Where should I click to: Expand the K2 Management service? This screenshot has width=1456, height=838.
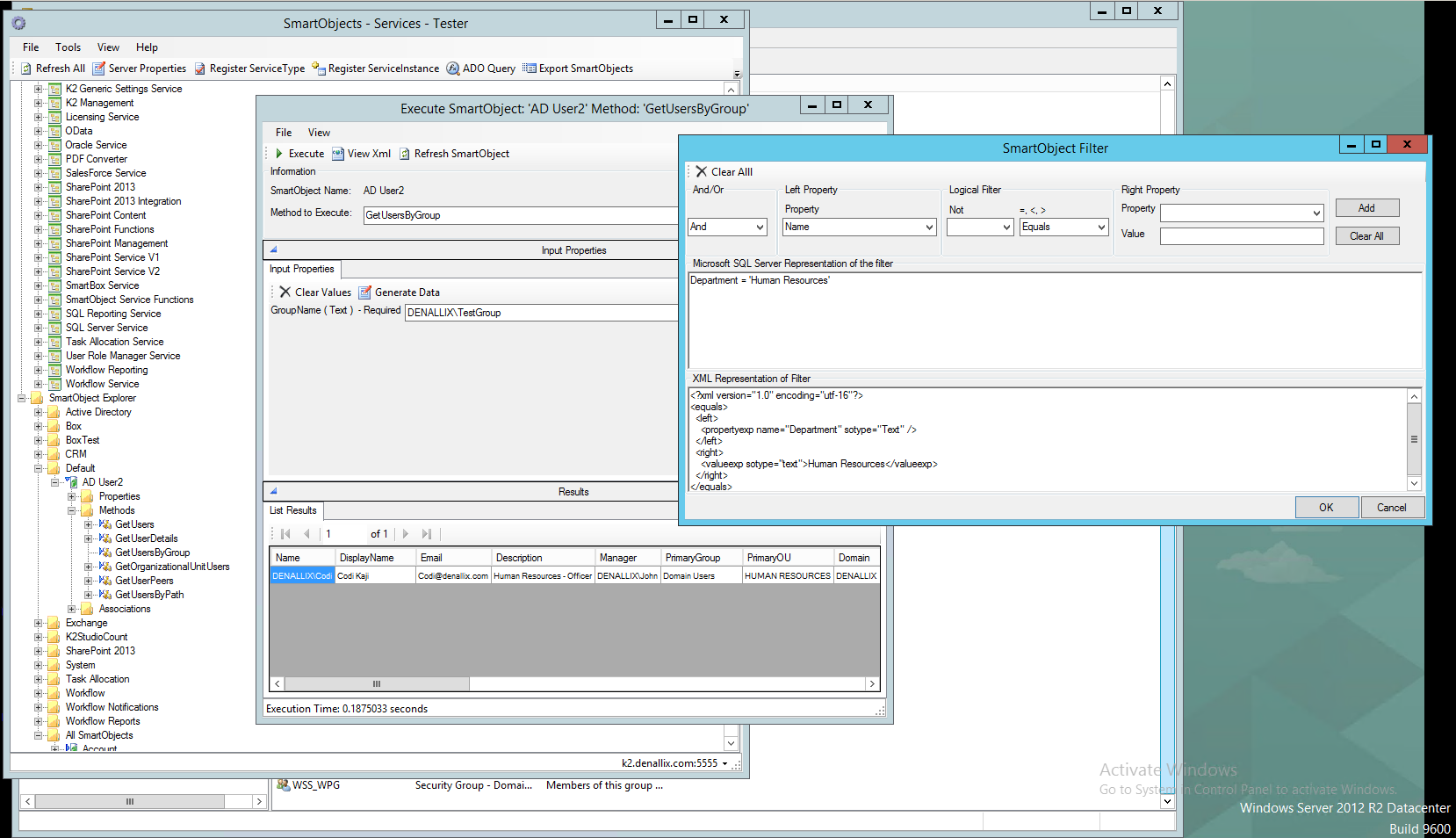[x=38, y=103]
